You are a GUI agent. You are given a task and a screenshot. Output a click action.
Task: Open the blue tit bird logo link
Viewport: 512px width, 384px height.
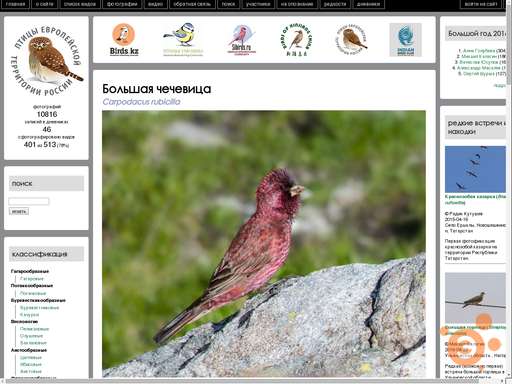point(183,39)
